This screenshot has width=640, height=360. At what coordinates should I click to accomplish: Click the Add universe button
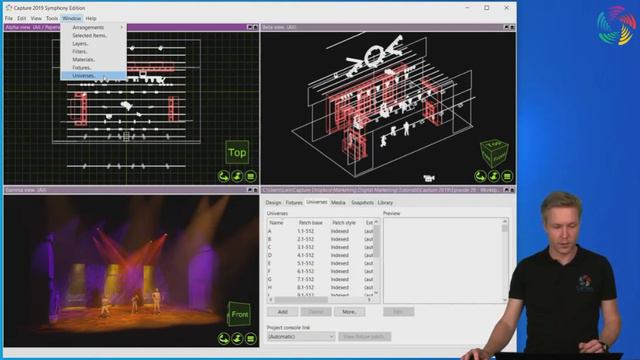point(282,312)
